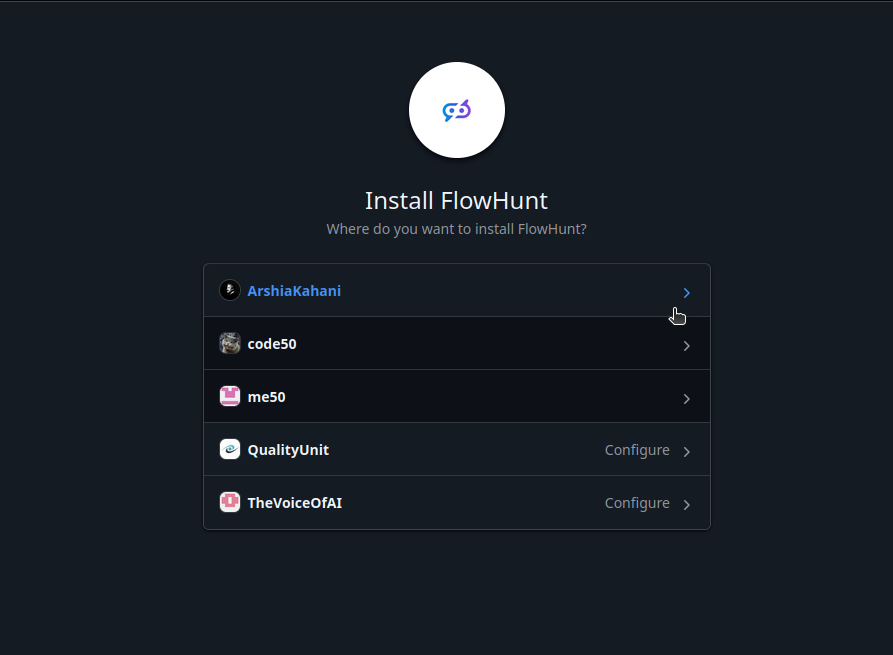893x655 pixels.
Task: Click the Configure link for QualityUnit
Action: (637, 449)
